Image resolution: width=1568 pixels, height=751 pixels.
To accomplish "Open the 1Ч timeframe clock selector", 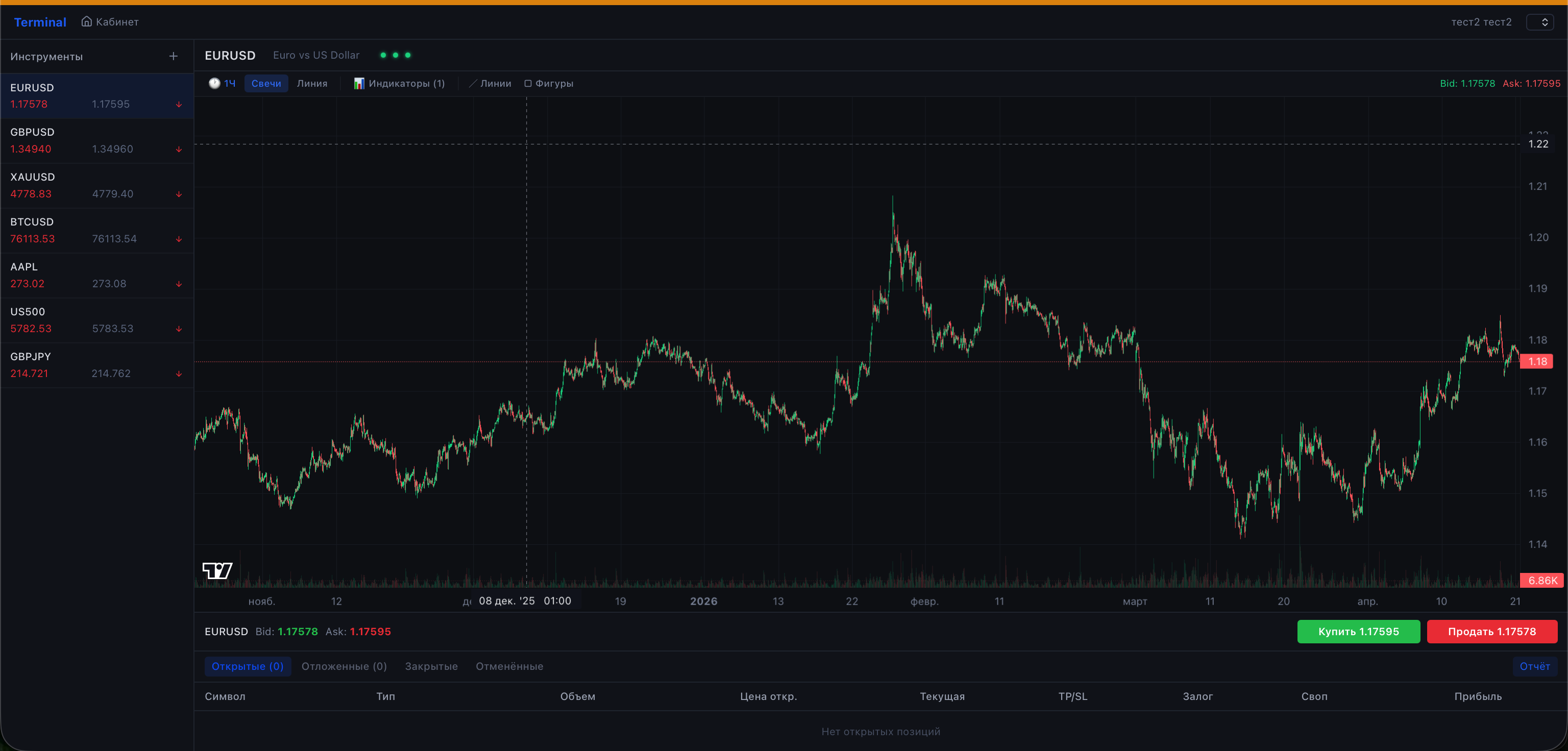I will click(x=222, y=83).
